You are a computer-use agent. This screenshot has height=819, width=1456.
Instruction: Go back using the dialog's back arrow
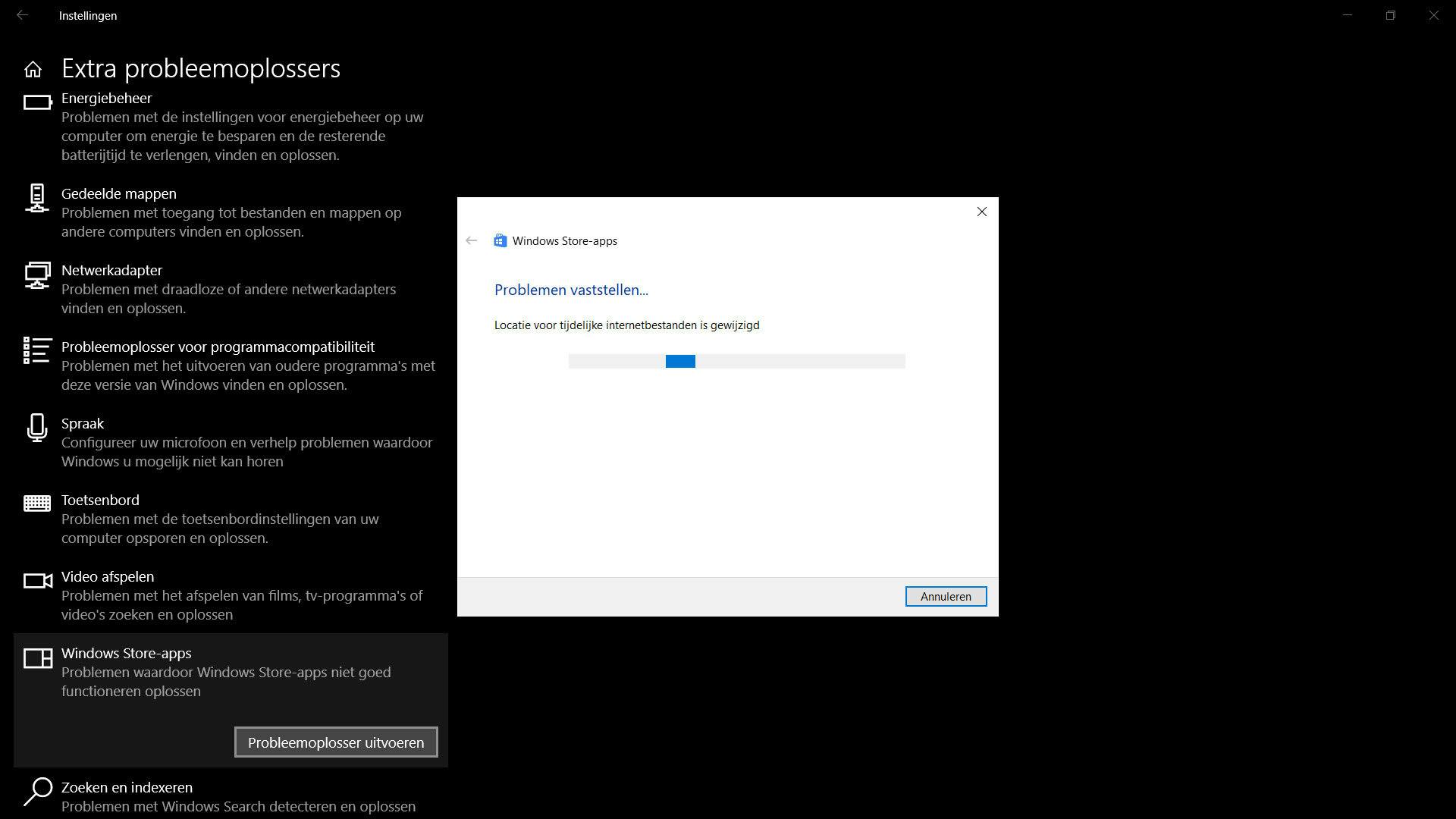tap(472, 240)
